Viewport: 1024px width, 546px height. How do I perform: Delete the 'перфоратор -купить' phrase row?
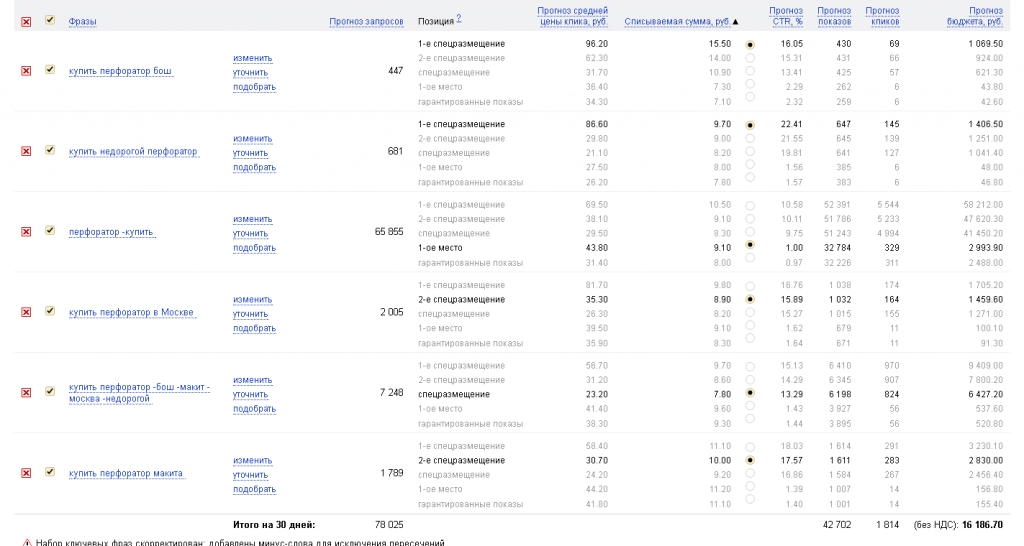coord(26,231)
